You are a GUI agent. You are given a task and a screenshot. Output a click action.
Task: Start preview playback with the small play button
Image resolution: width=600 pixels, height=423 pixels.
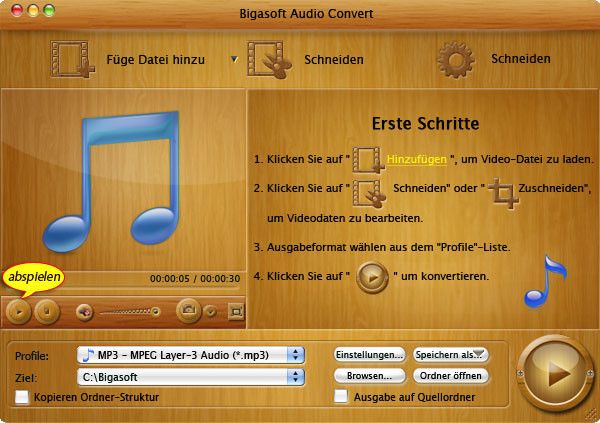(18, 312)
